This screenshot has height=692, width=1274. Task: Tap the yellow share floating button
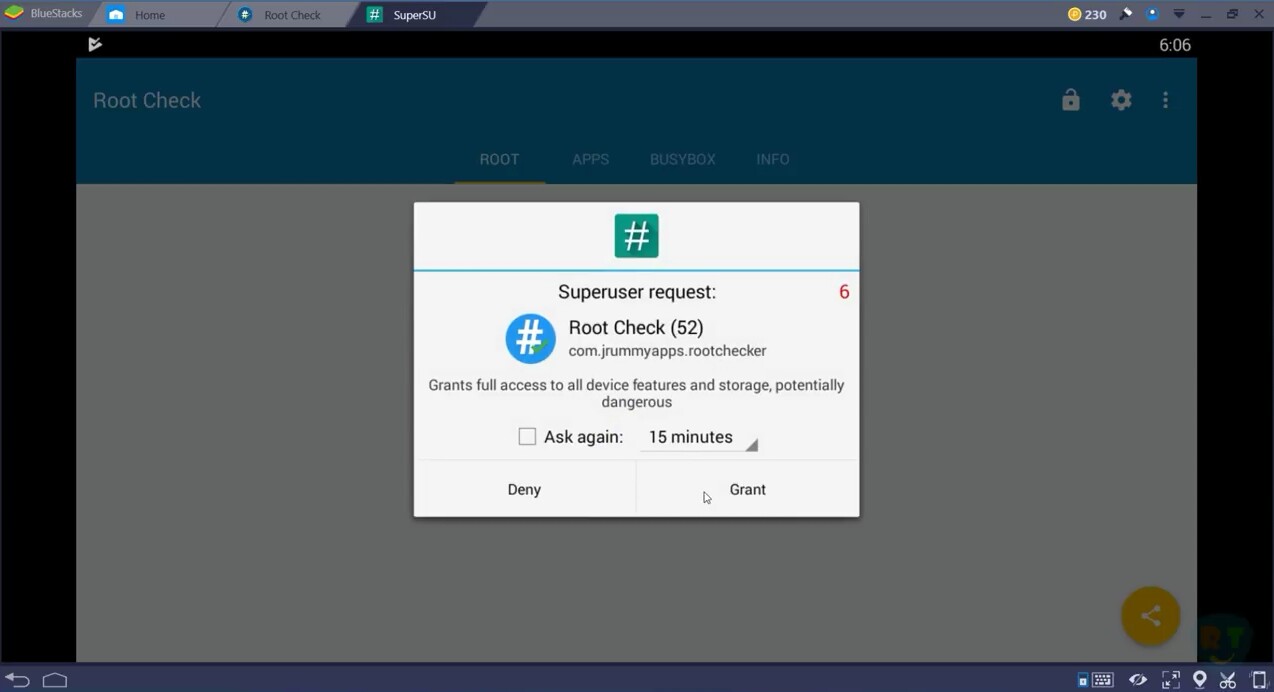[1151, 616]
